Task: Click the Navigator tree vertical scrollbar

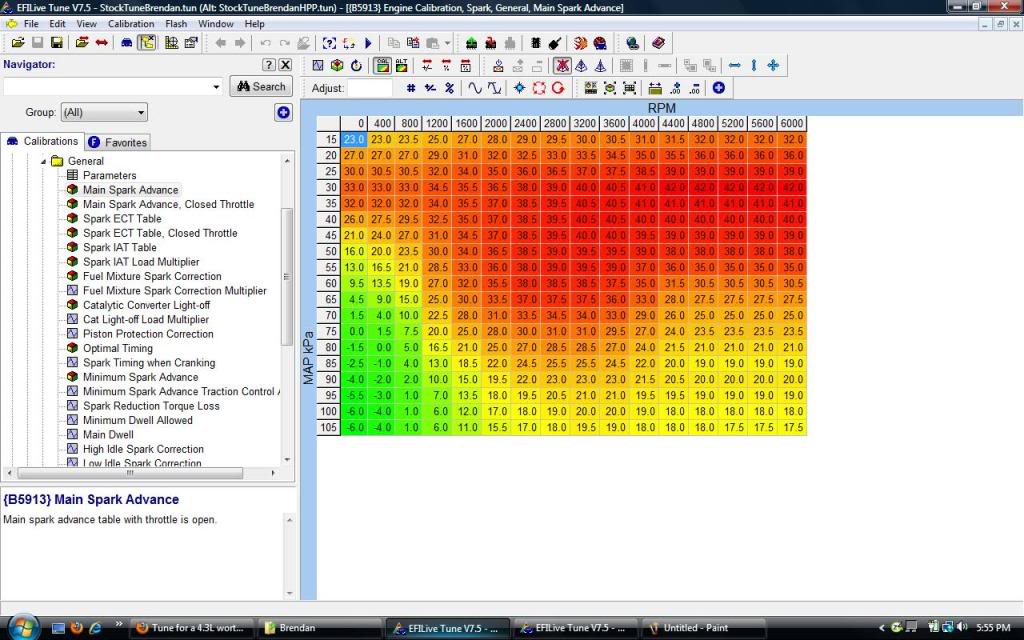Action: [287, 277]
